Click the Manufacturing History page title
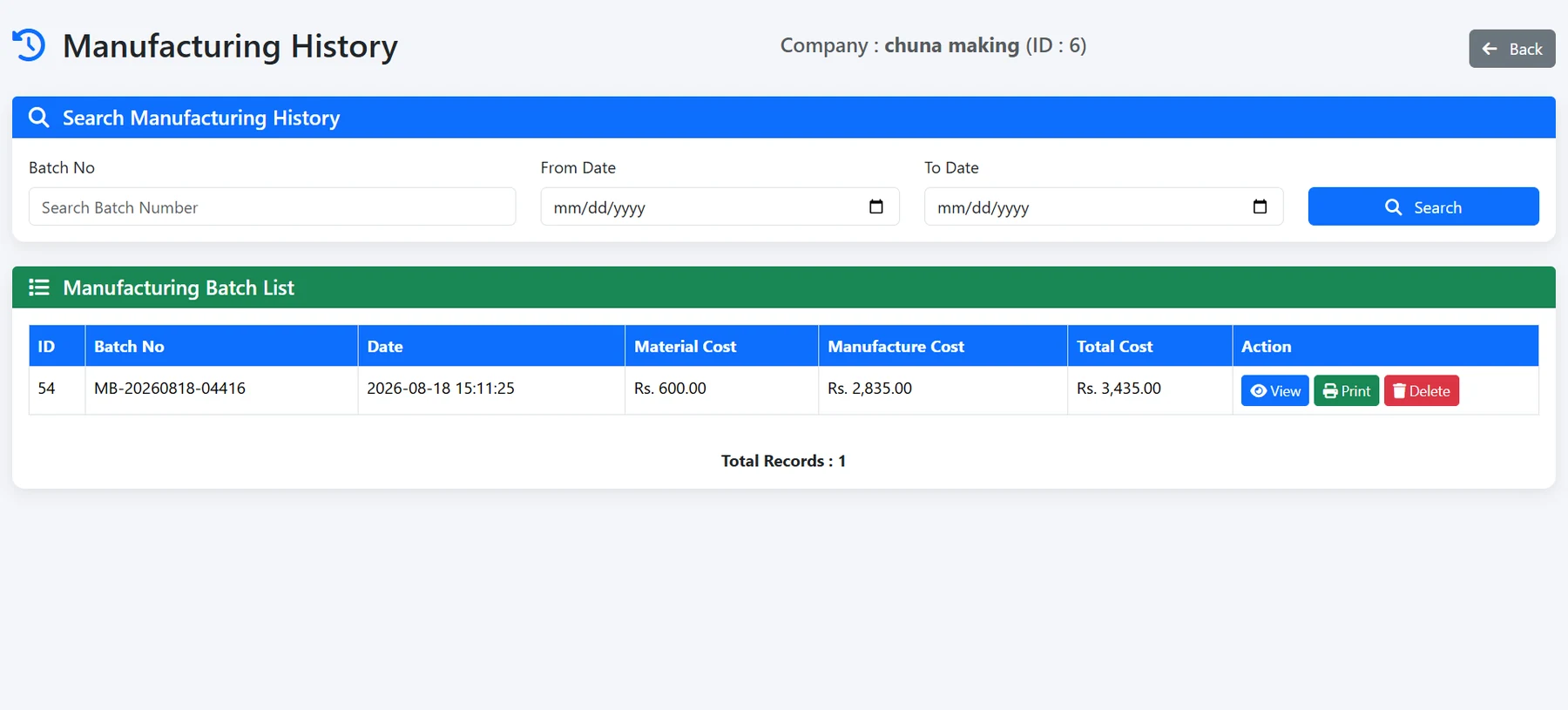Image resolution: width=1568 pixels, height=710 pixels. coord(230,46)
